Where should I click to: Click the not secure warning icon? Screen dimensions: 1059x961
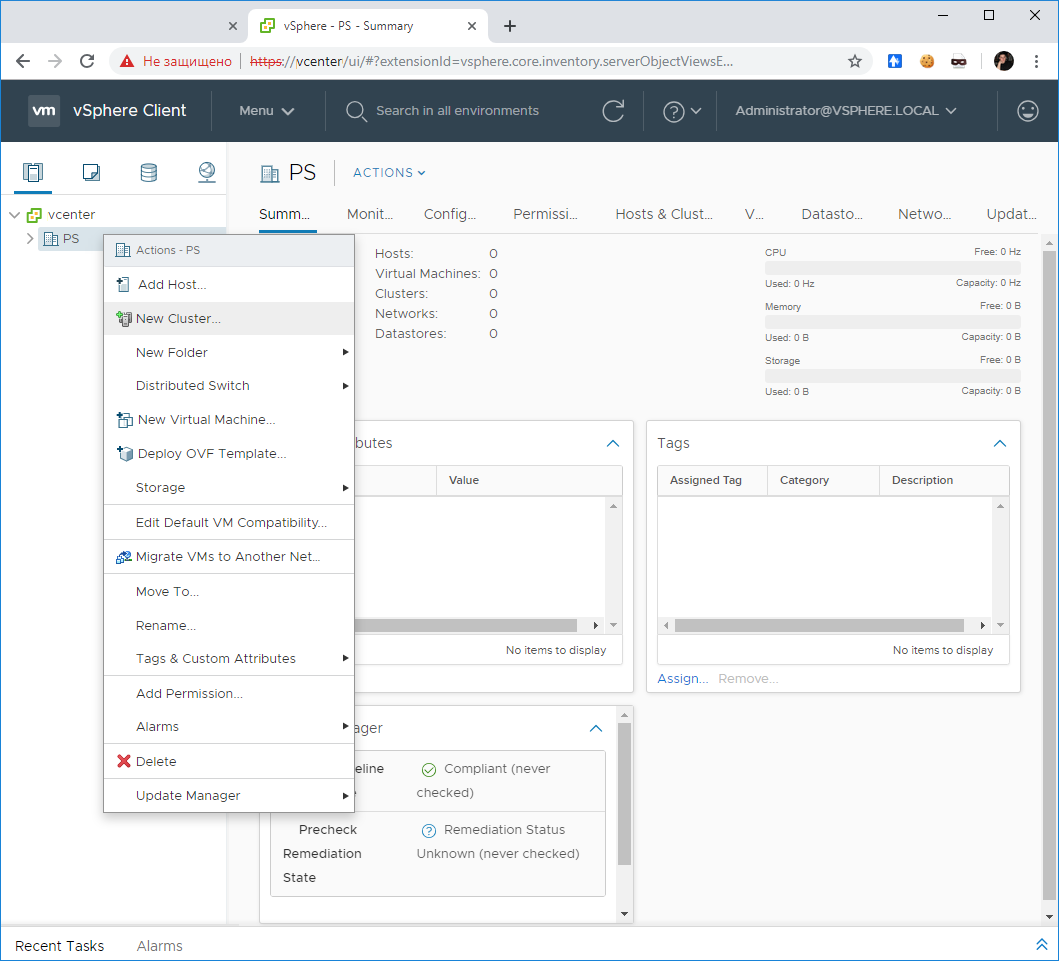point(127,61)
